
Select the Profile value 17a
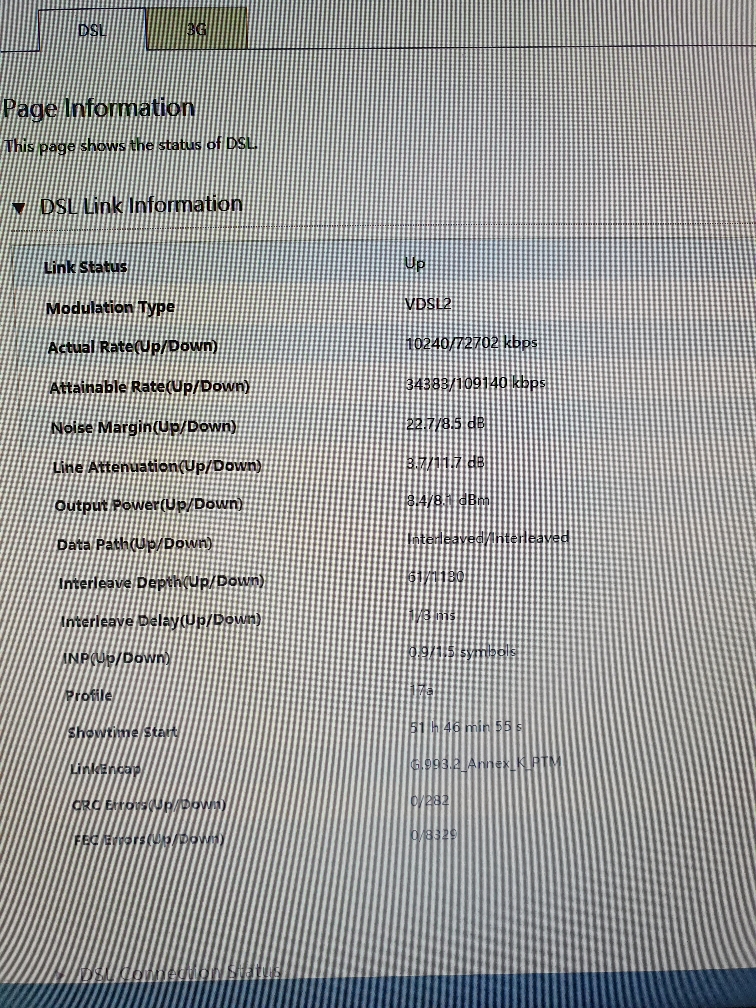point(421,690)
